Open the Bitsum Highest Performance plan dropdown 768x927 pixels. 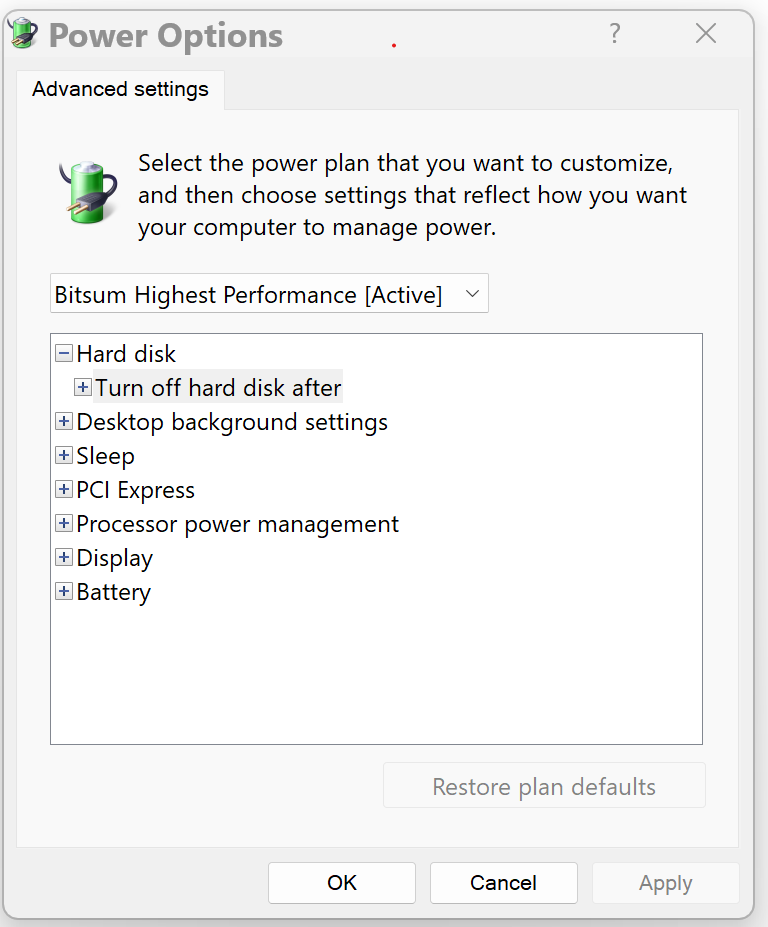(x=269, y=294)
